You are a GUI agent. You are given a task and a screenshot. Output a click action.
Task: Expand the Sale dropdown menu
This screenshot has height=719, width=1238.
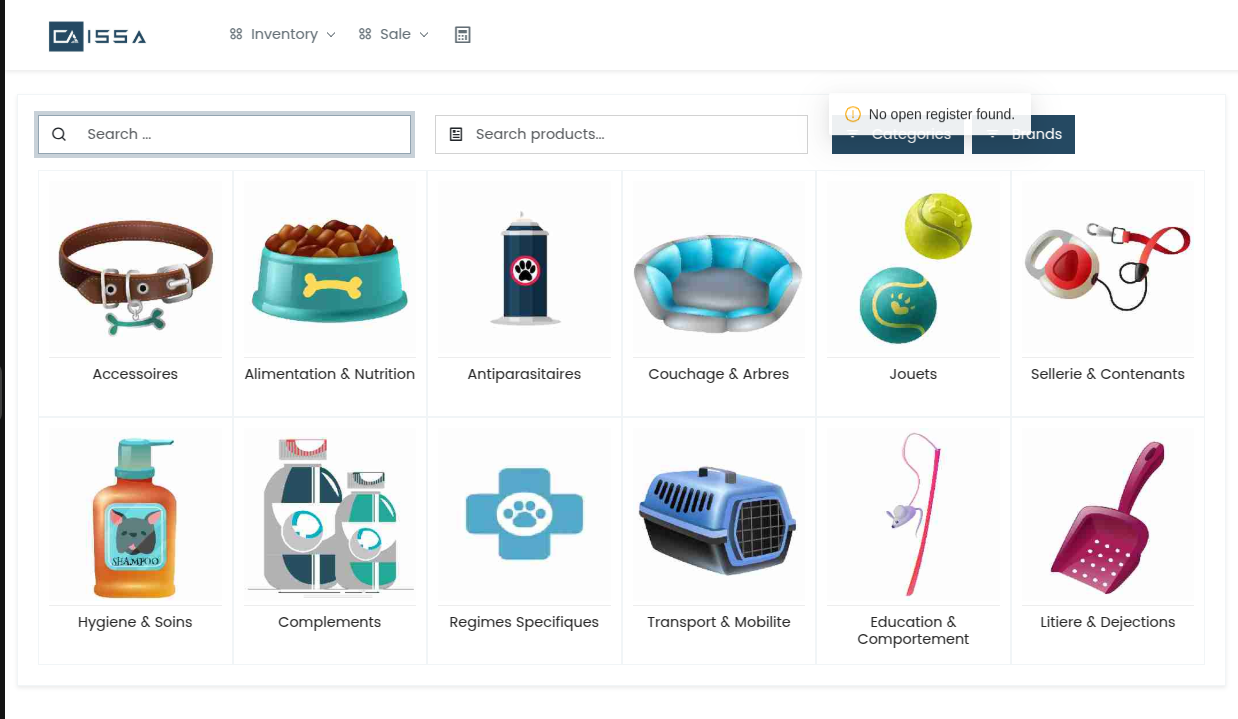point(394,34)
